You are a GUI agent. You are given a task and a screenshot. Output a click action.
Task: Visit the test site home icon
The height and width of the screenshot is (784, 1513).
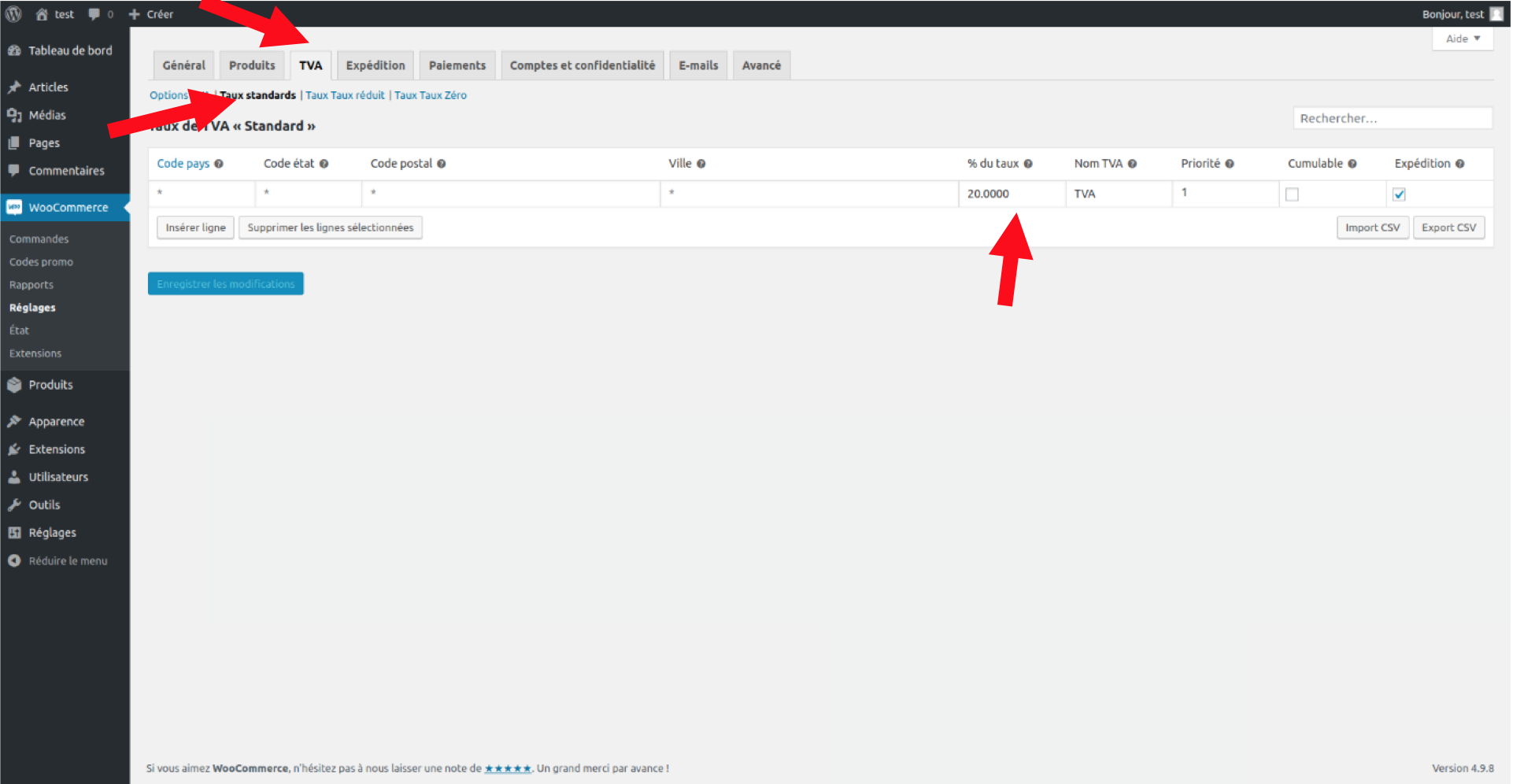click(43, 14)
